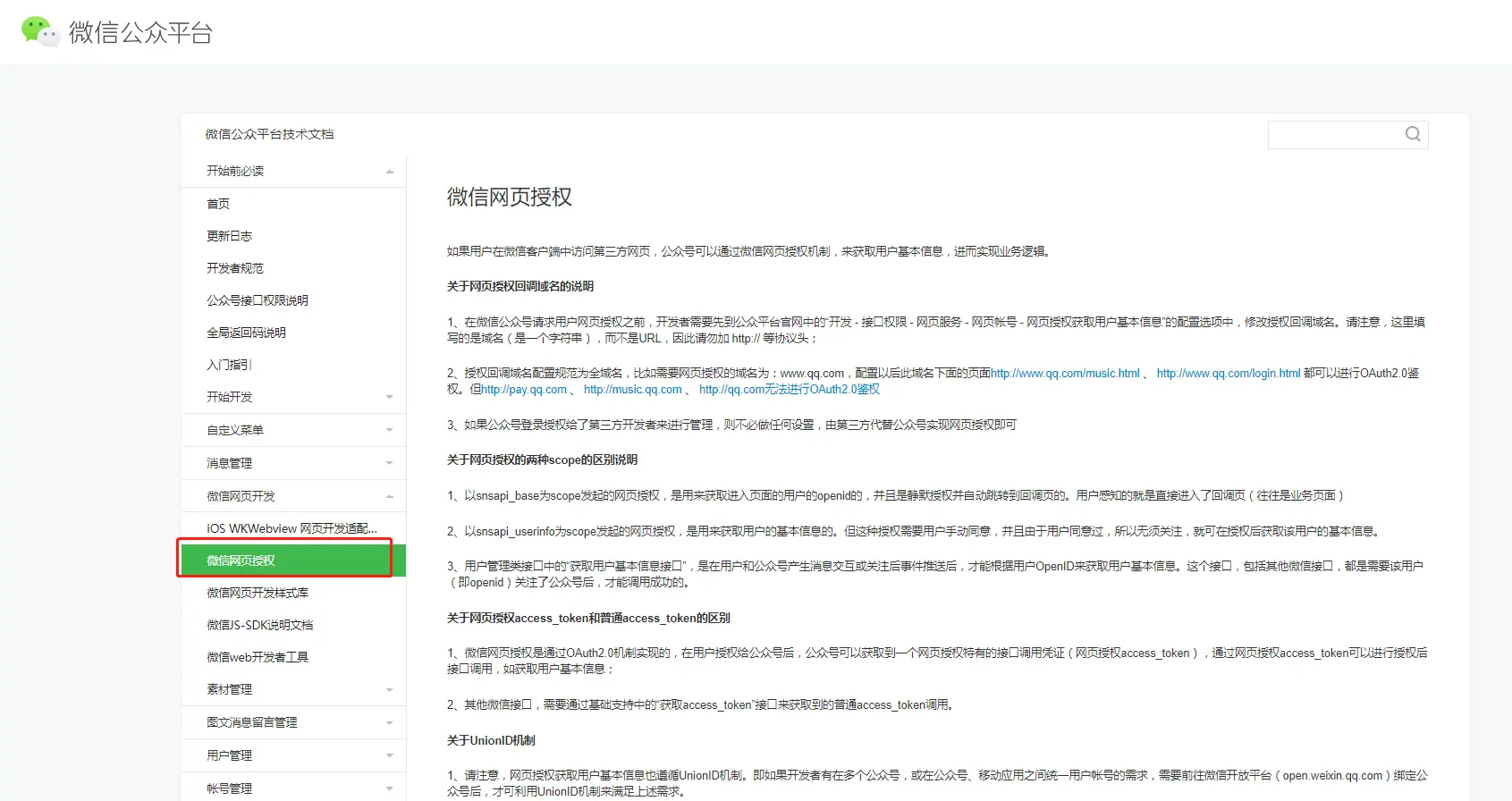Expand the 素材管理 section arrow
1512x801 pixels.
click(390, 689)
